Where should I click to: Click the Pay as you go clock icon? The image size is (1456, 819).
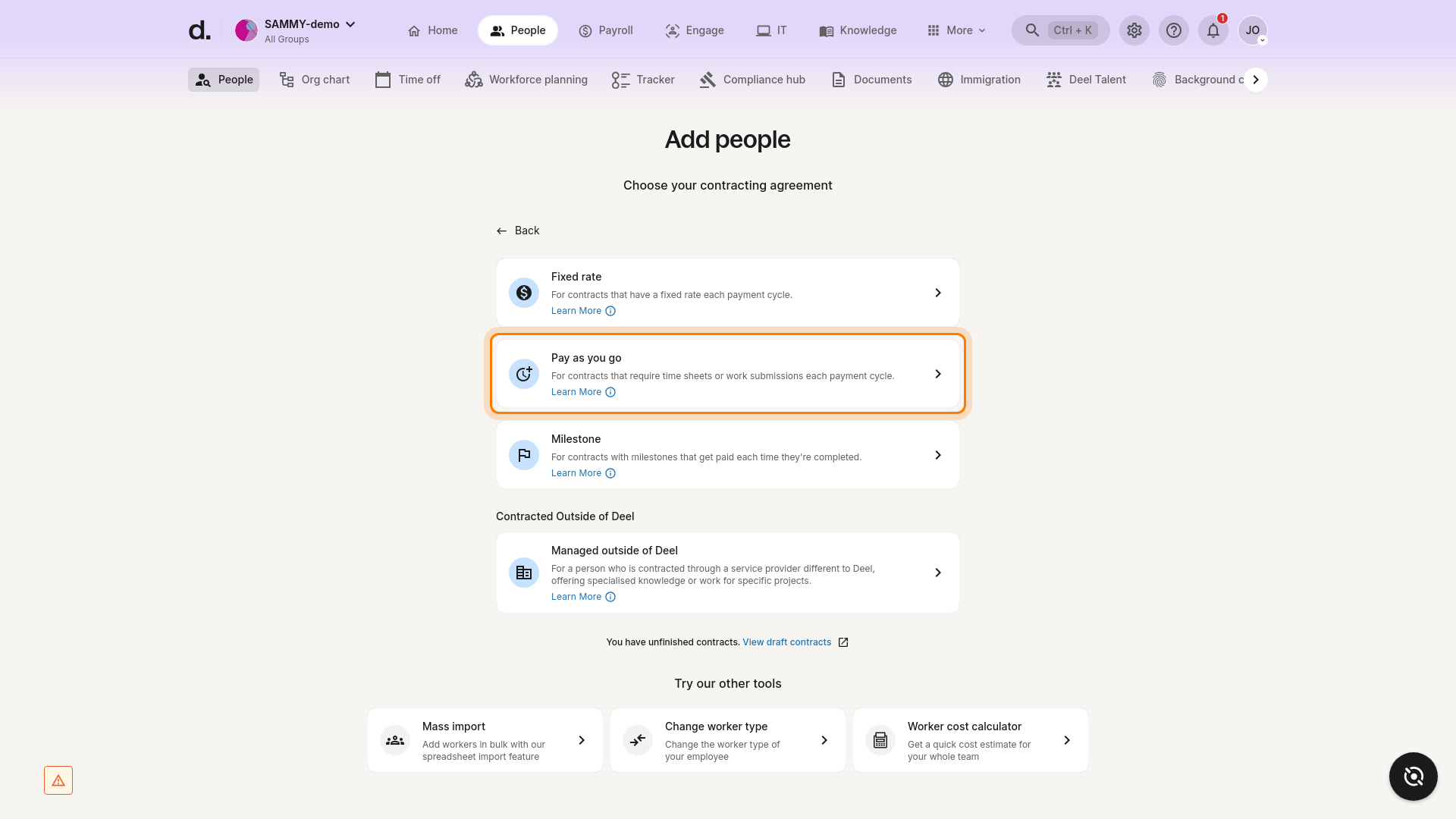point(524,374)
